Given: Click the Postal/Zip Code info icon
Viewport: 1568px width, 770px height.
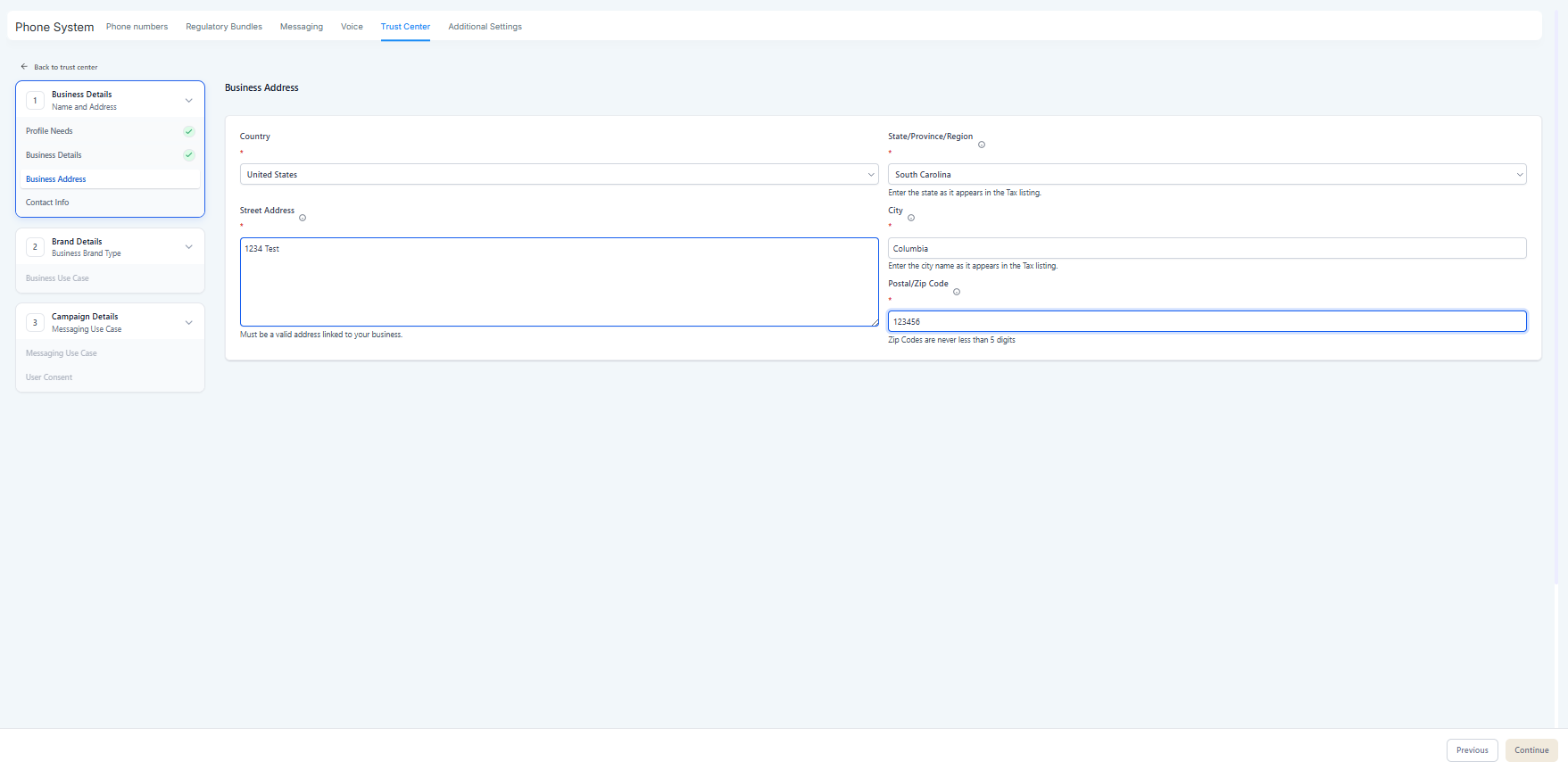Looking at the screenshot, I should point(957,292).
